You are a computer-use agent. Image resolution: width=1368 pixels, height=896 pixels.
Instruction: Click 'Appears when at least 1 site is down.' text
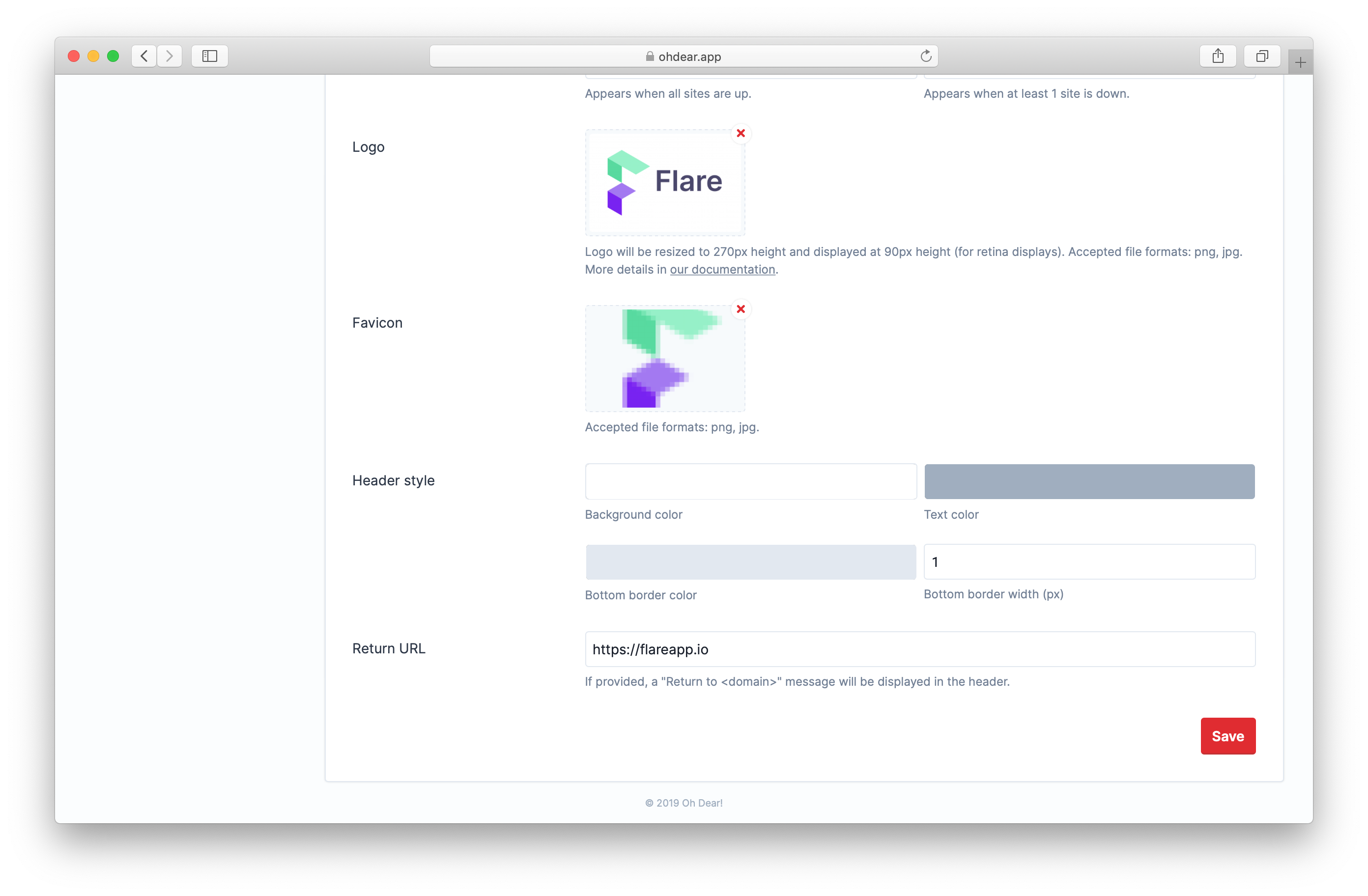point(1026,94)
